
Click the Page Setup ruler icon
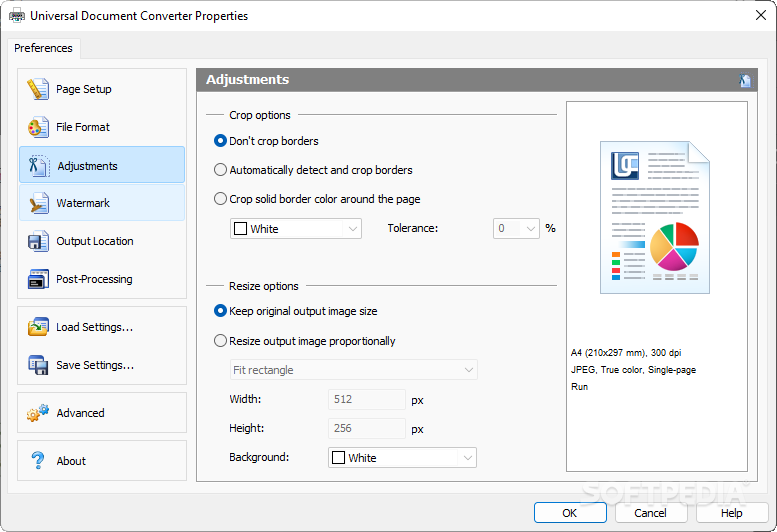[38, 89]
